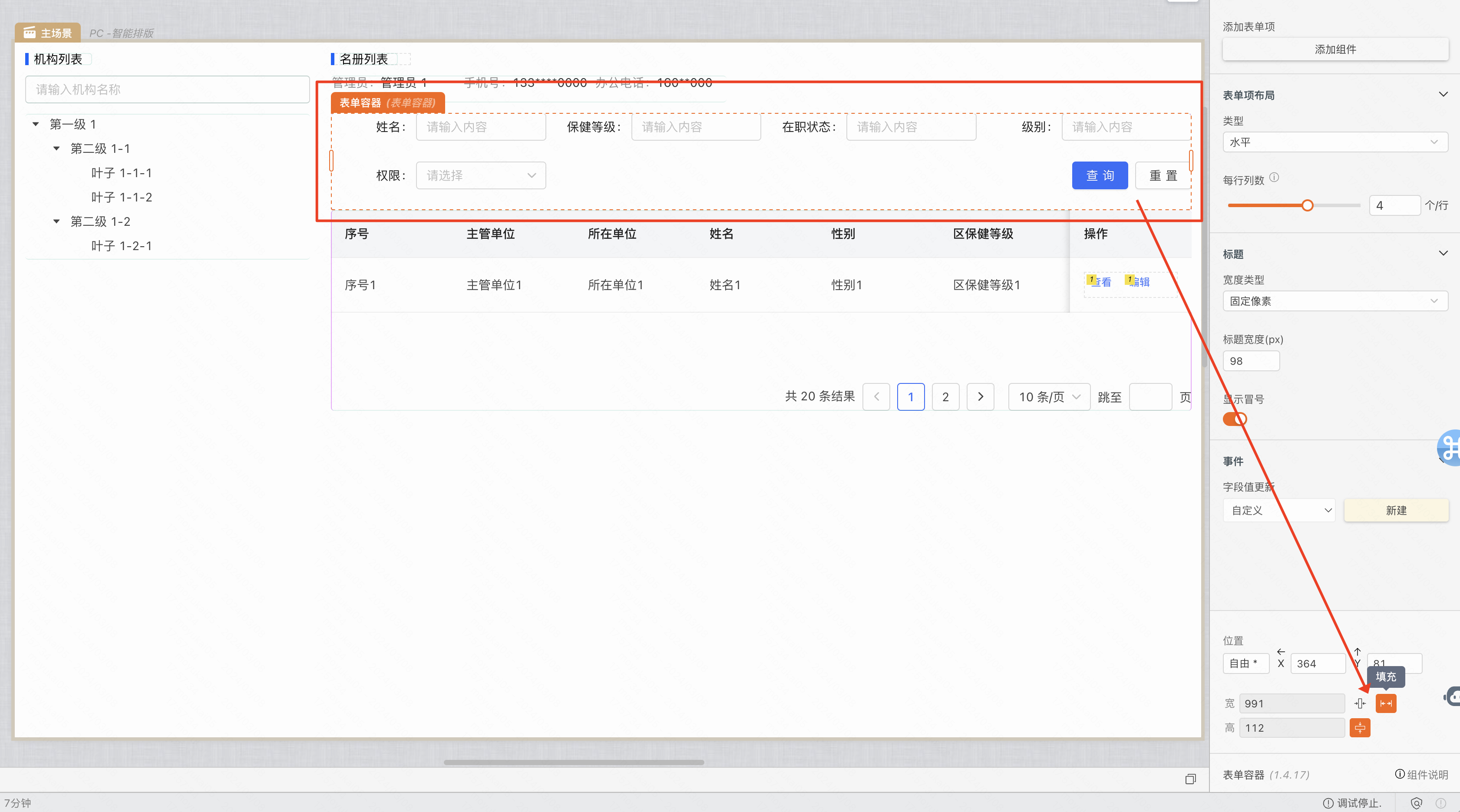1460x812 pixels.
Task: Click the greyed warning icon in status bar
Action: (1441, 803)
